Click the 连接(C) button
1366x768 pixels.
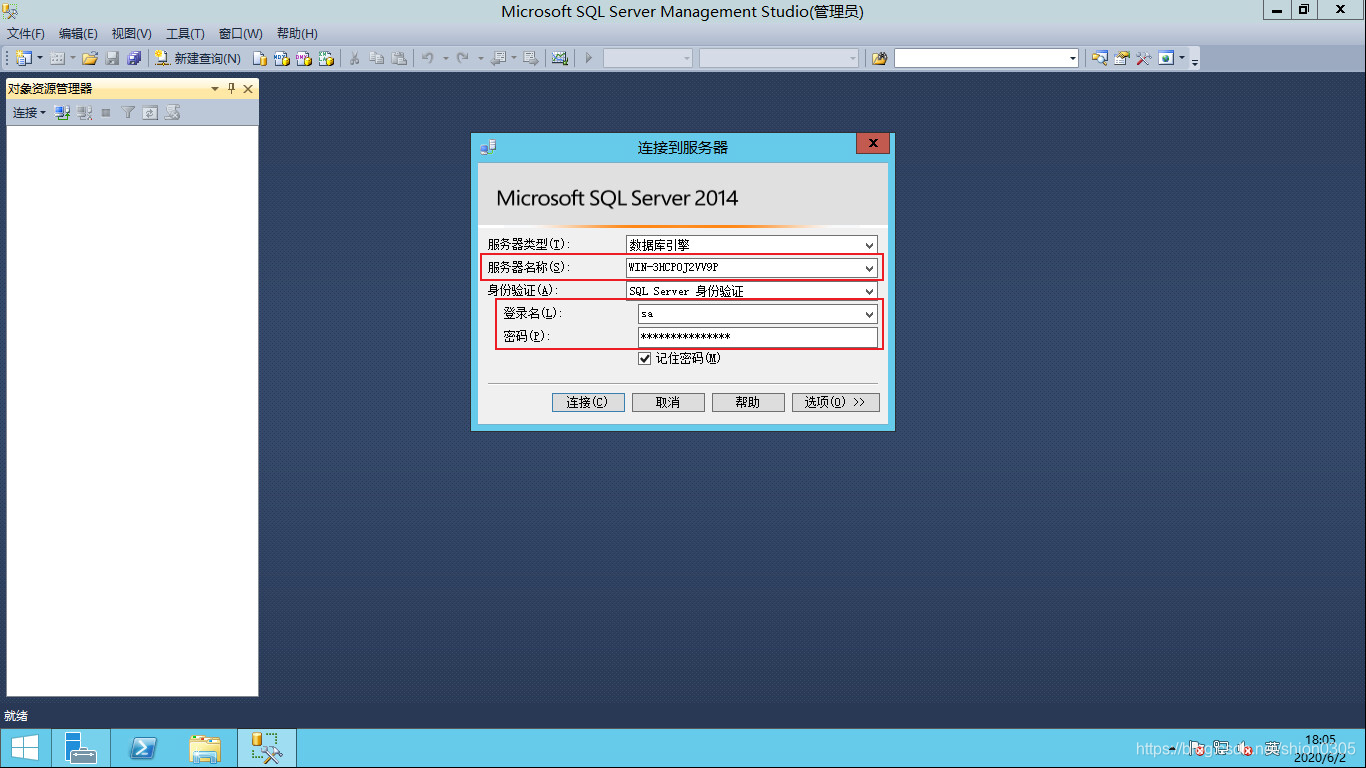click(x=588, y=402)
